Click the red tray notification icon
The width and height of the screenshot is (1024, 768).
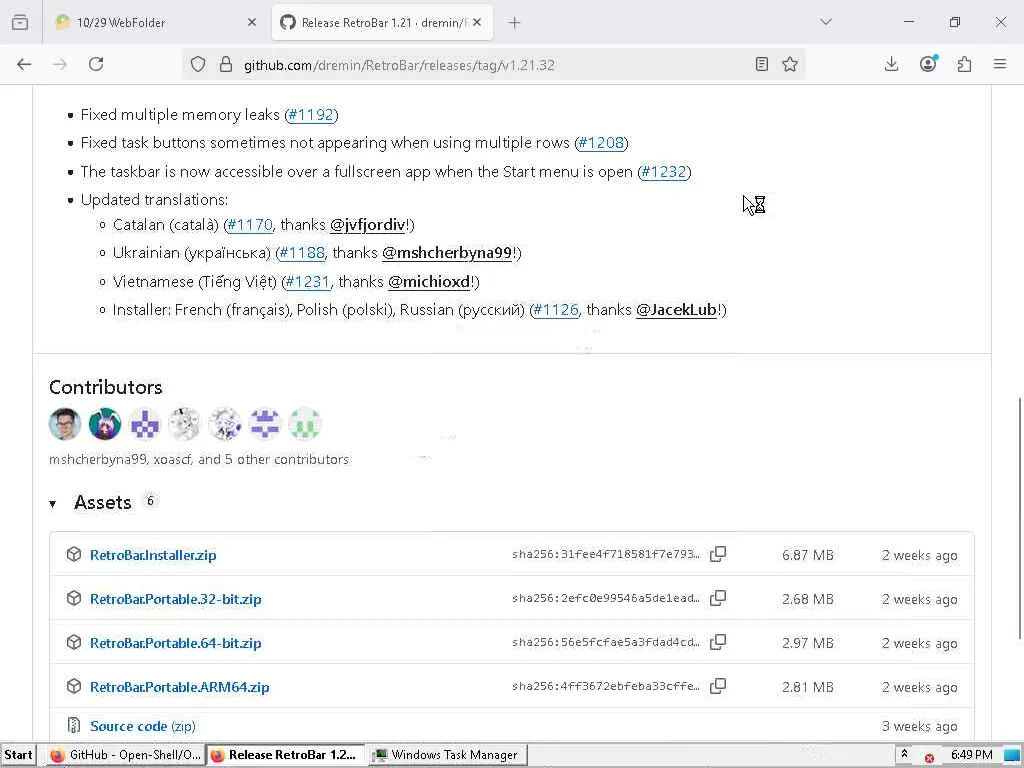pyautogui.click(x=929, y=758)
